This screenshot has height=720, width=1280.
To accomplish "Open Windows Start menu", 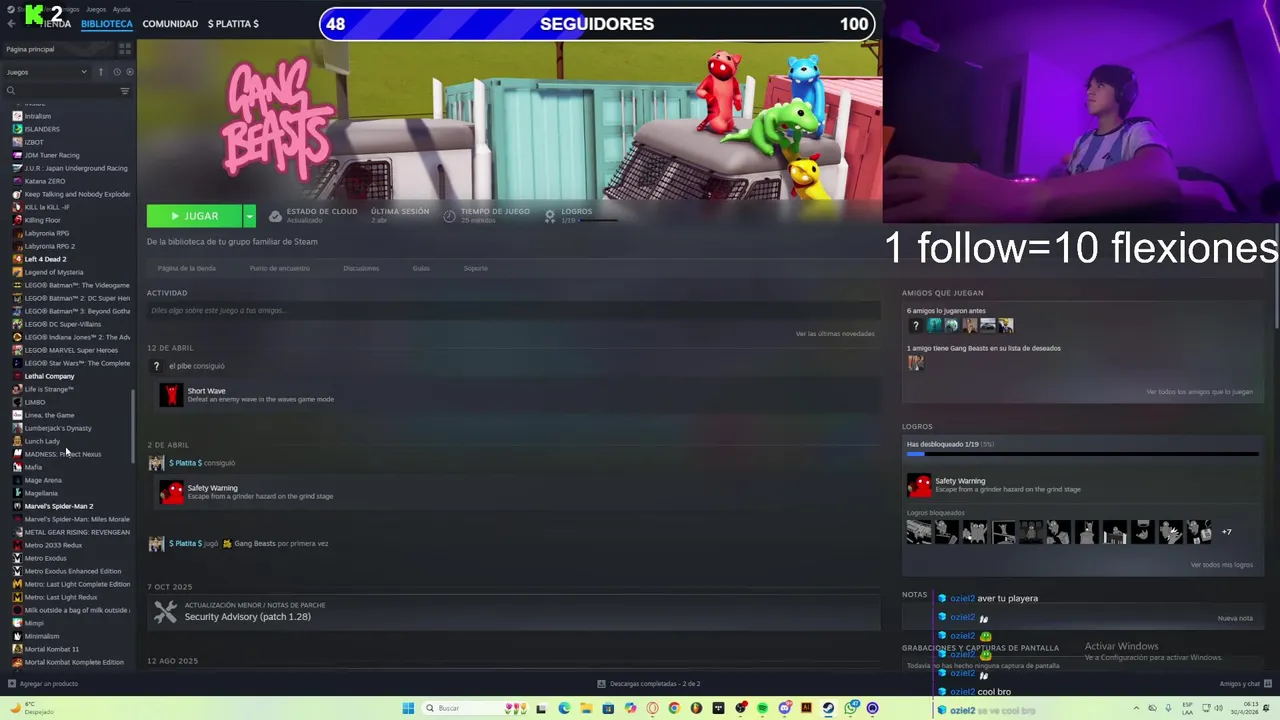I will point(408,708).
